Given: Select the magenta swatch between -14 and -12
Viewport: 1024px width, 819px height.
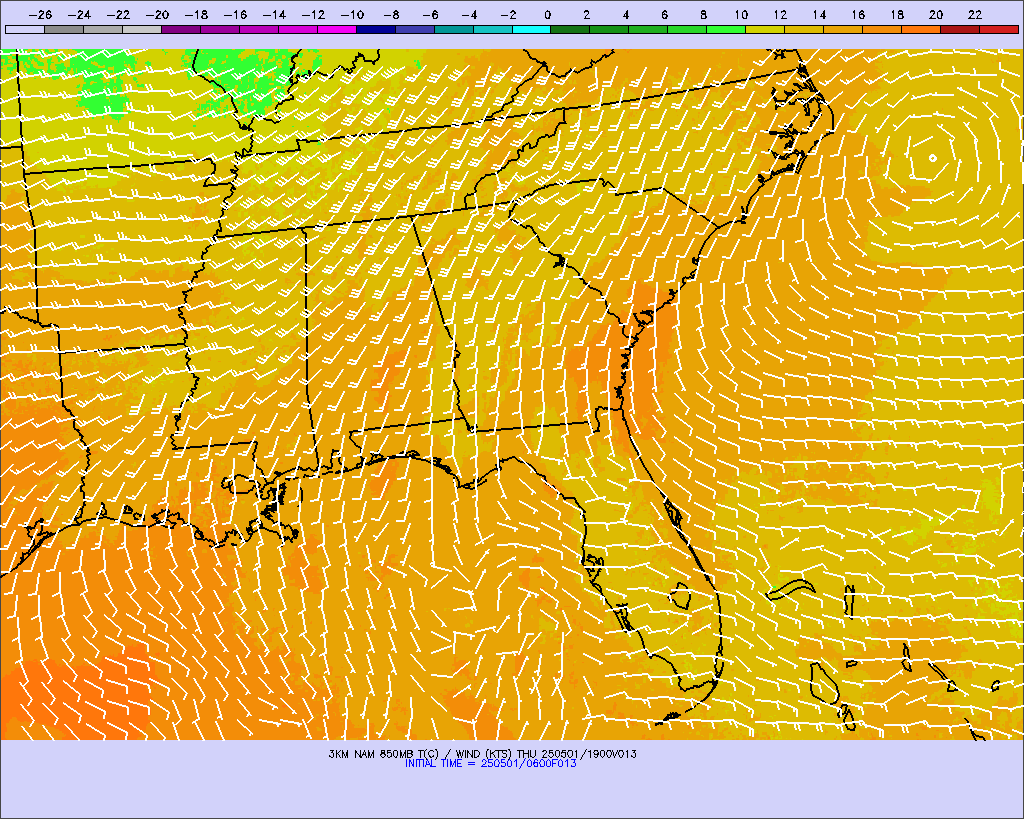Looking at the screenshot, I should pyautogui.click(x=298, y=29).
